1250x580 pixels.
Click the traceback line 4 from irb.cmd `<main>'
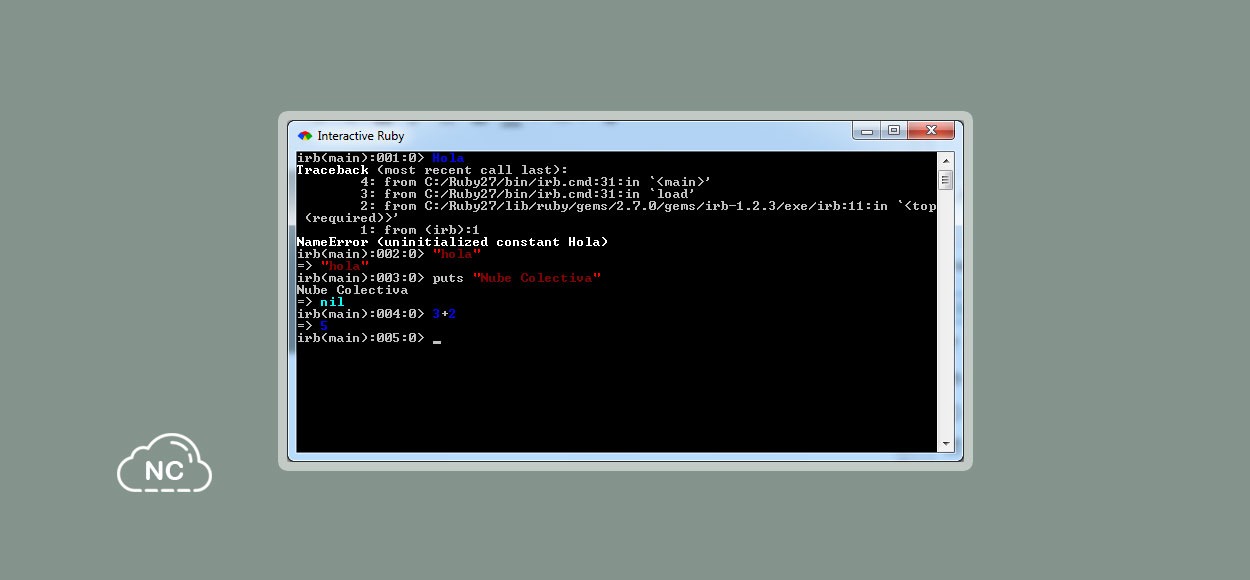pyautogui.click(x=536, y=182)
